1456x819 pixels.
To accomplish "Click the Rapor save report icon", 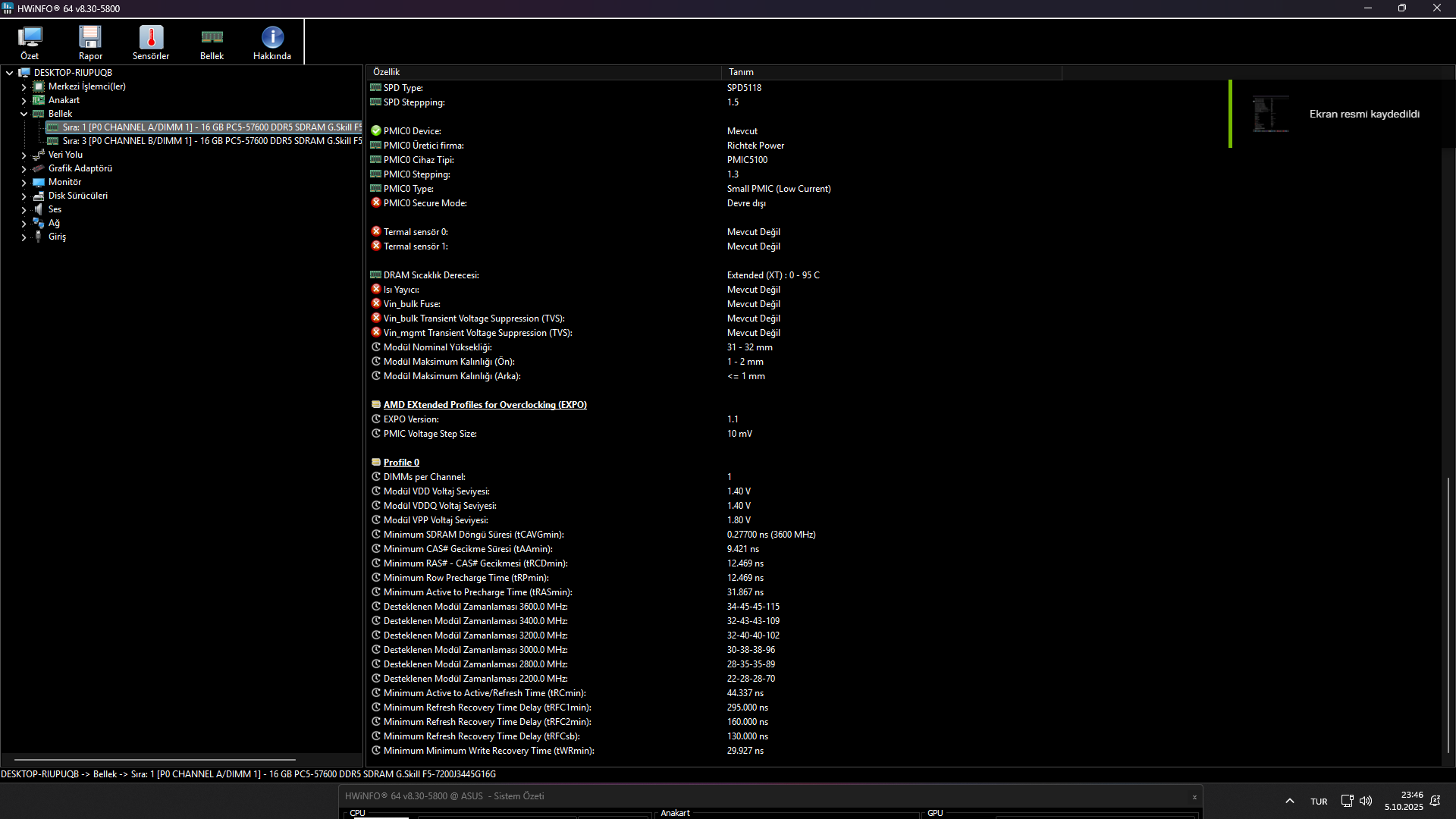I will tap(90, 36).
